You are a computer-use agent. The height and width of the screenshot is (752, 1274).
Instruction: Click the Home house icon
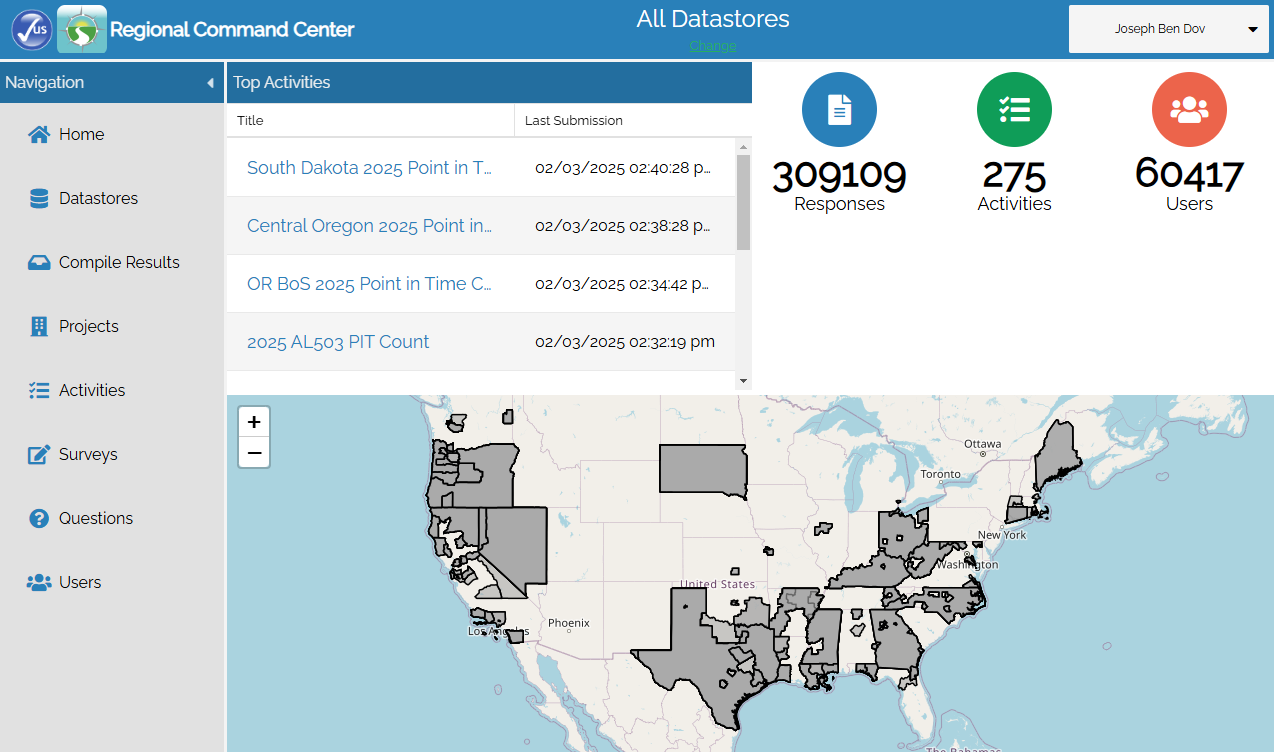pos(39,135)
